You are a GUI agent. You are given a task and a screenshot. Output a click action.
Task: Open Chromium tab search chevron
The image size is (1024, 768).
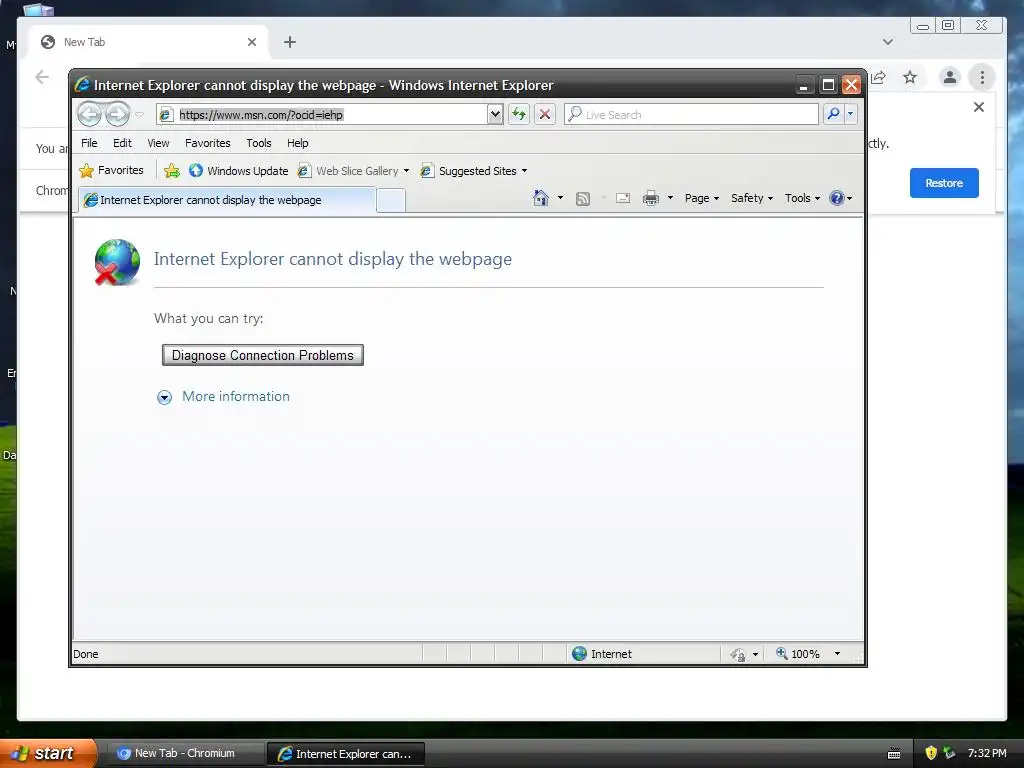coord(888,42)
